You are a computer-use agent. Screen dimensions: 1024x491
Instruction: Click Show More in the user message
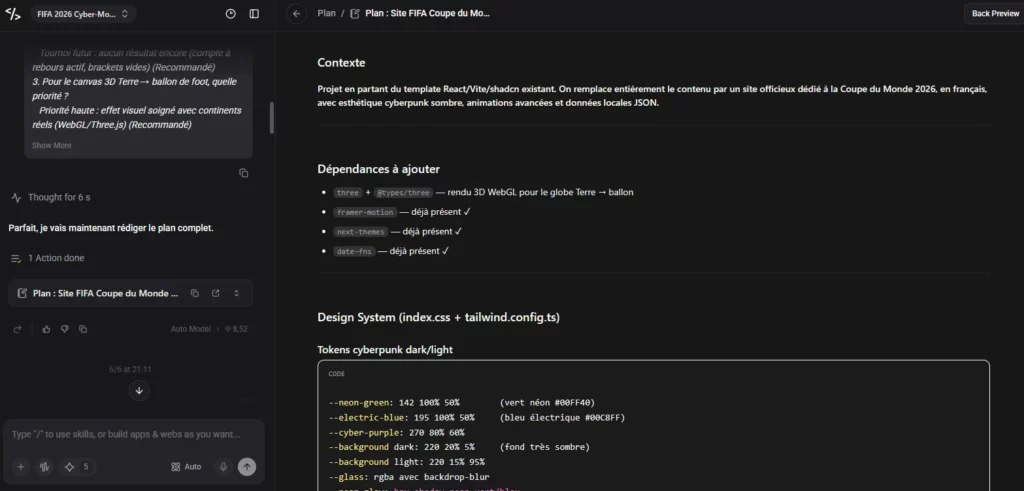(52, 146)
